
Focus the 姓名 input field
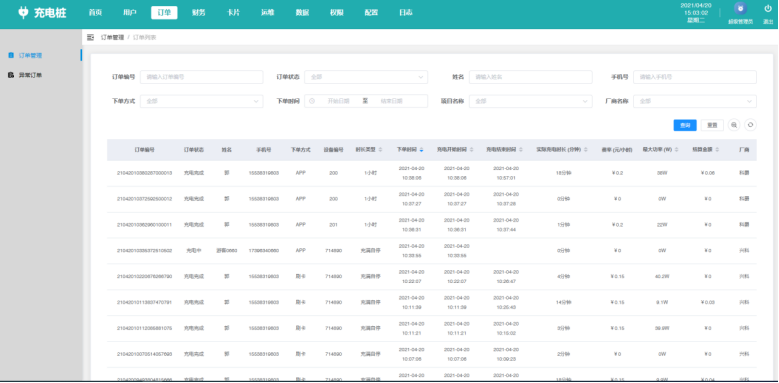coord(531,77)
